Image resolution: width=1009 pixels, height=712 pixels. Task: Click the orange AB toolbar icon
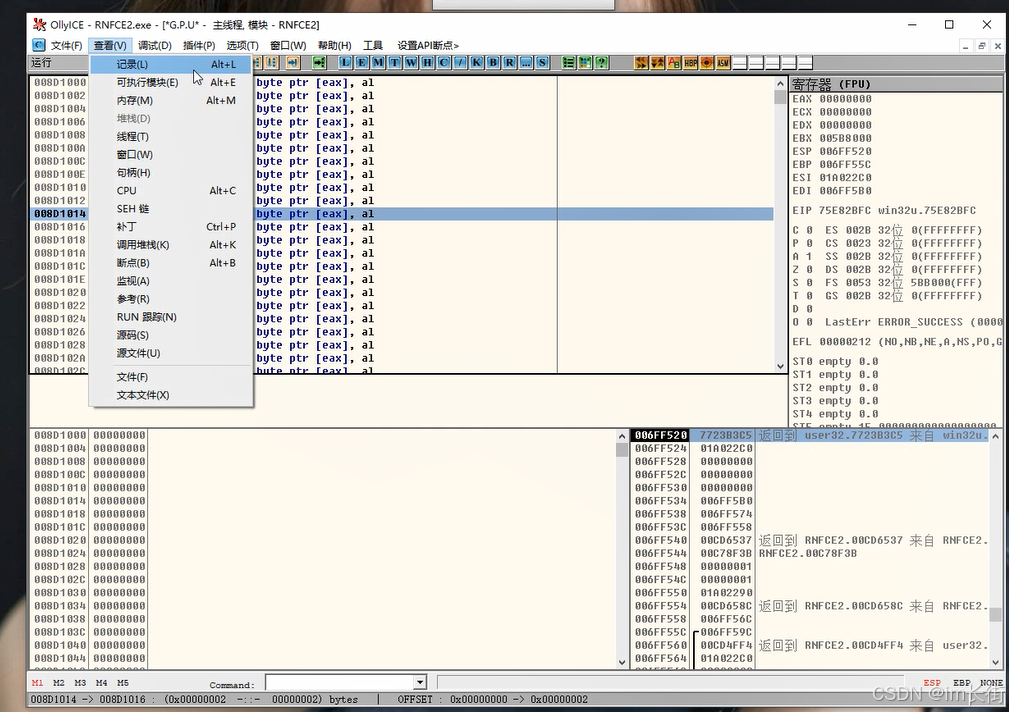[x=674, y=62]
